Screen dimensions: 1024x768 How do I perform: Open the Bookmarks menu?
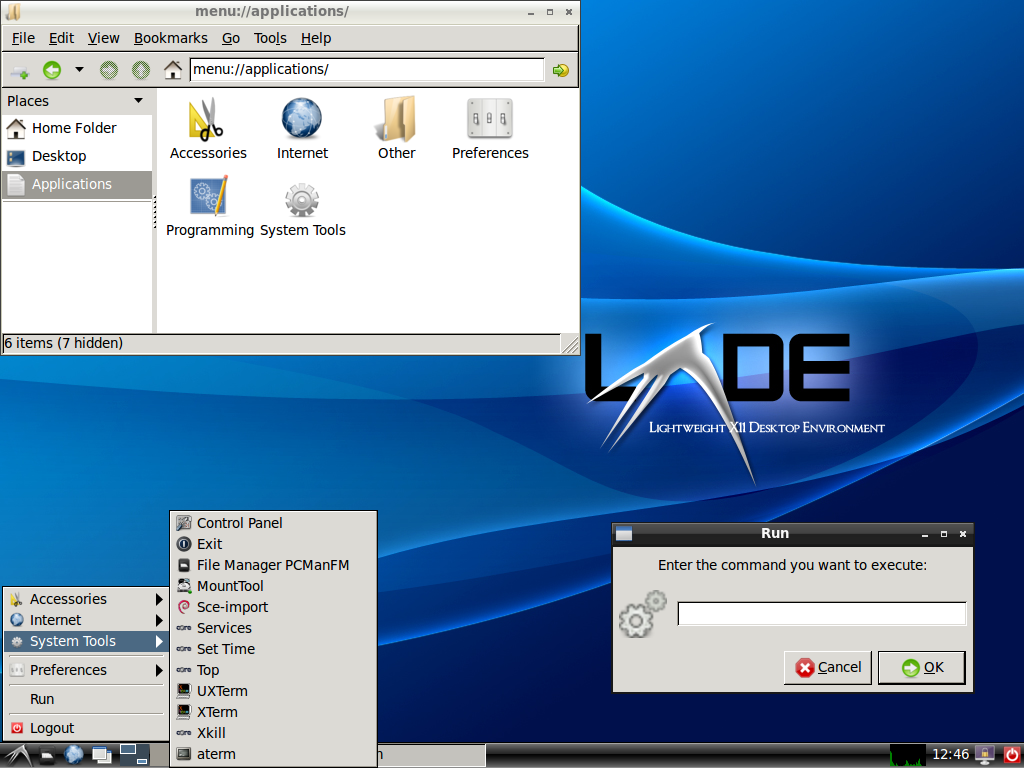tap(171, 38)
